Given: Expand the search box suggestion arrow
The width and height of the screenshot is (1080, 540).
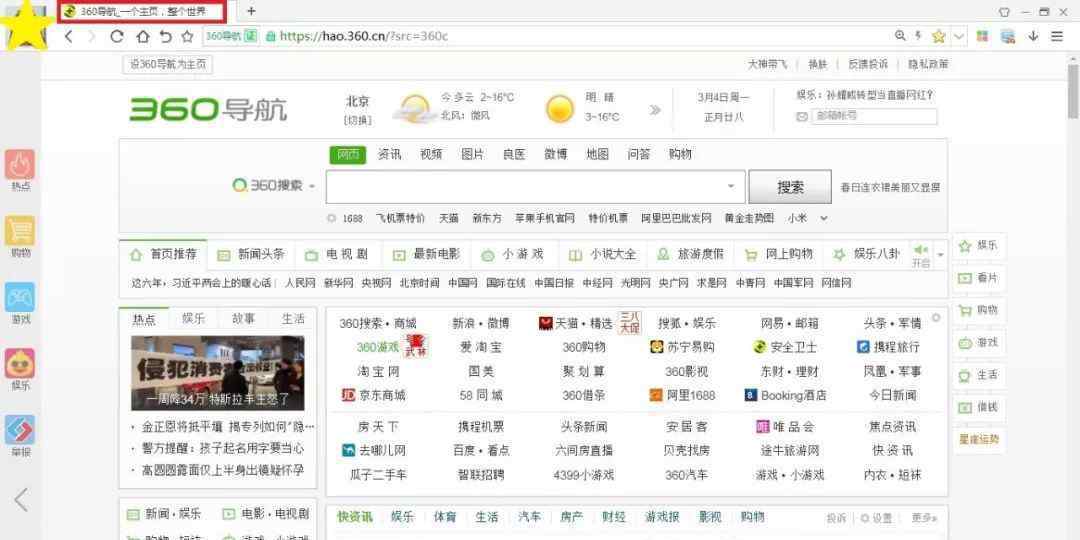Looking at the screenshot, I should 731,186.
